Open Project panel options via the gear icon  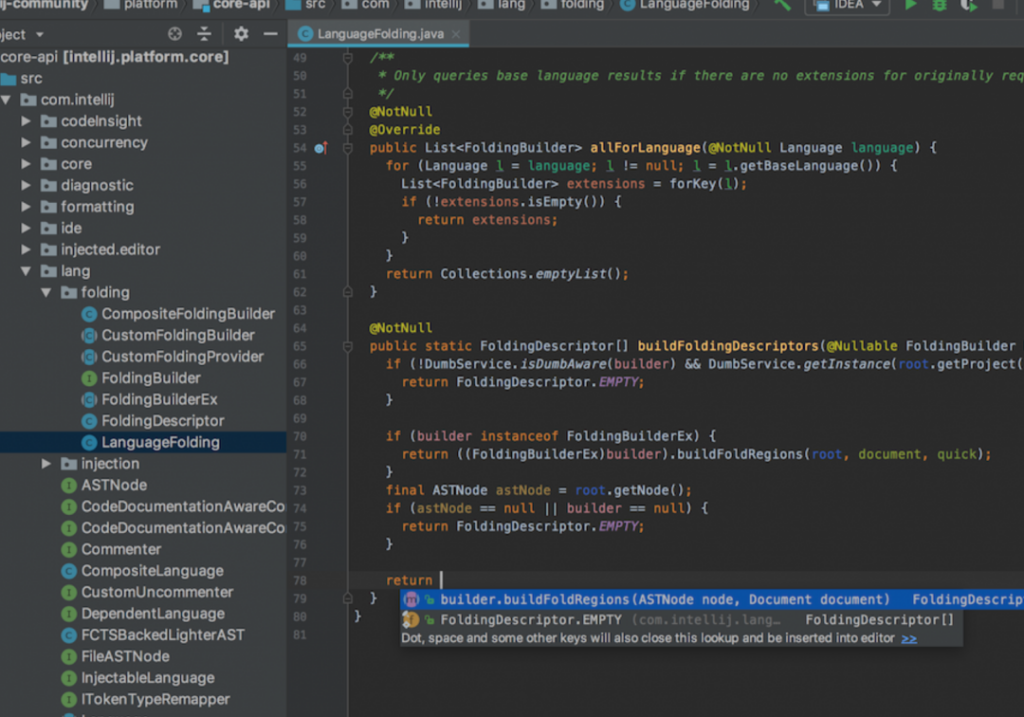point(238,33)
